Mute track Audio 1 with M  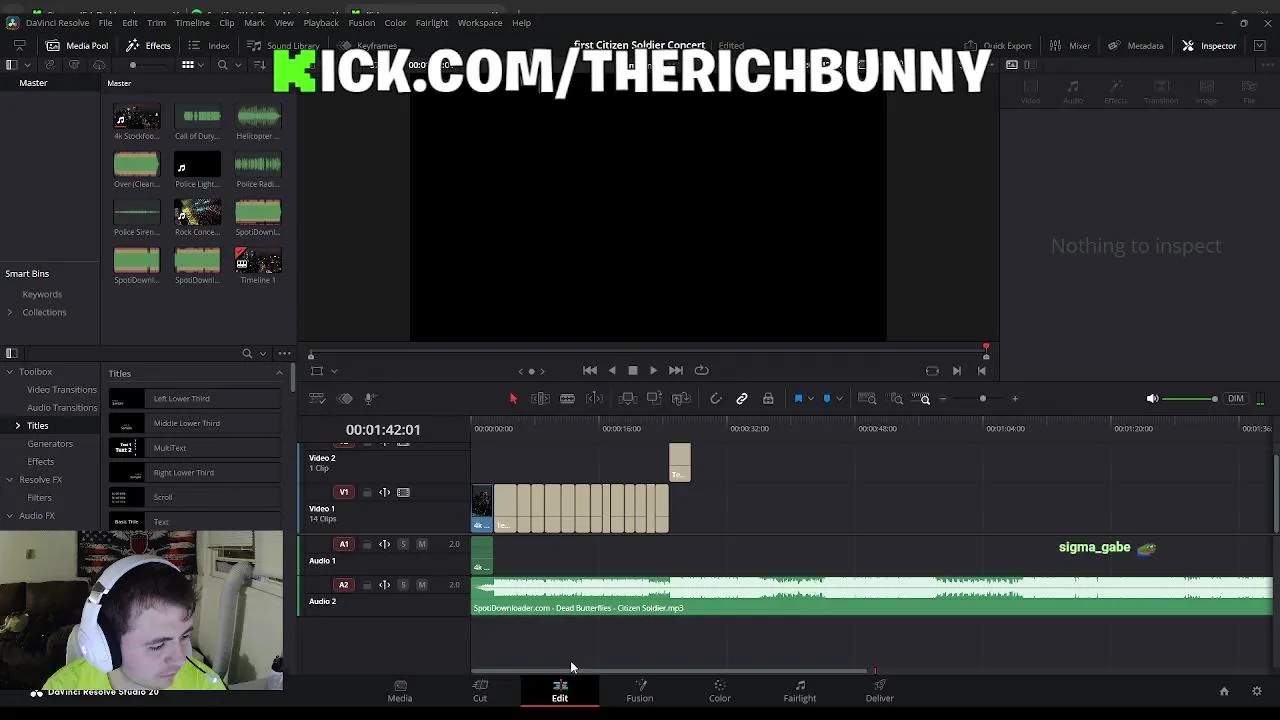pos(422,544)
